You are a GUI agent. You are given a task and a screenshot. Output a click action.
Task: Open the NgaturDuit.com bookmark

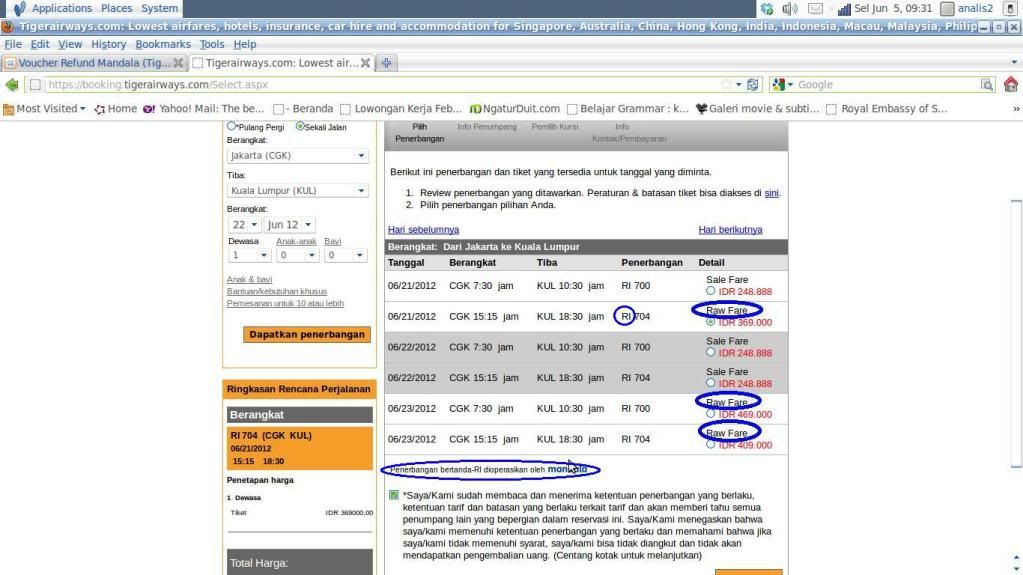click(515, 108)
